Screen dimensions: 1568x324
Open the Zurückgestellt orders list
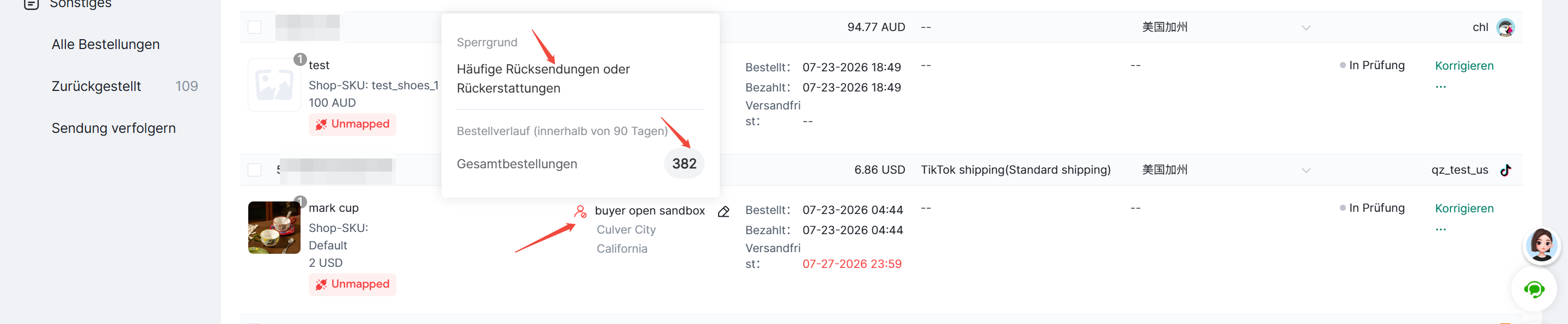[x=96, y=87]
